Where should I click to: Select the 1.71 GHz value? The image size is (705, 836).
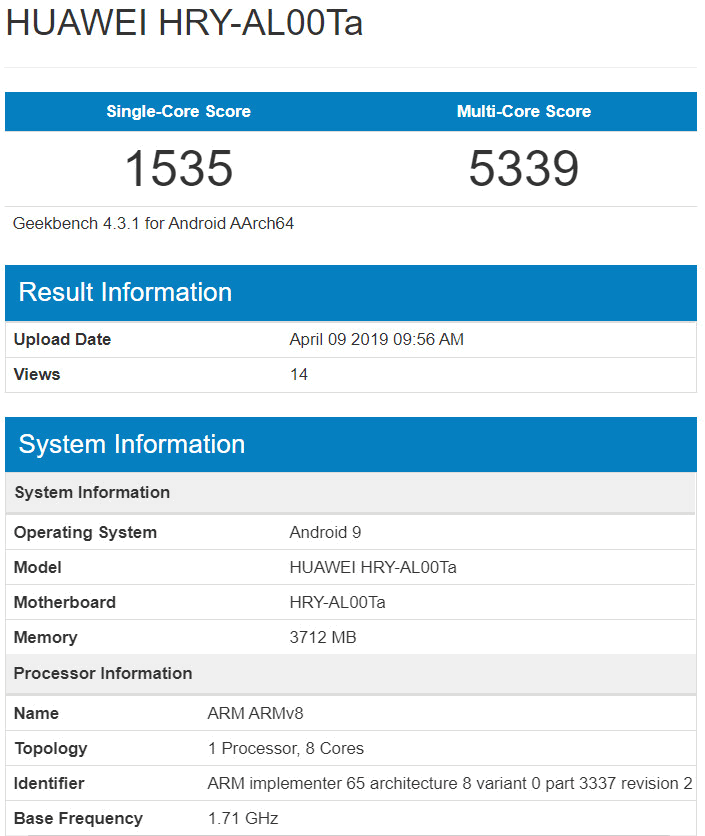[243, 818]
